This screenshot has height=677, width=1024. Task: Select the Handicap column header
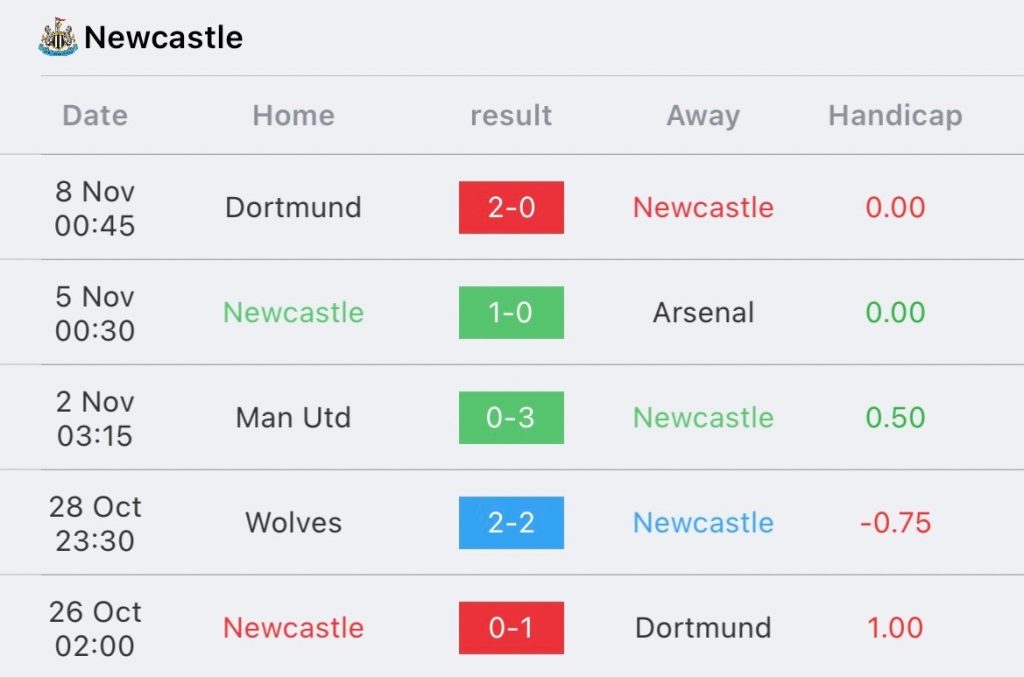coord(895,116)
